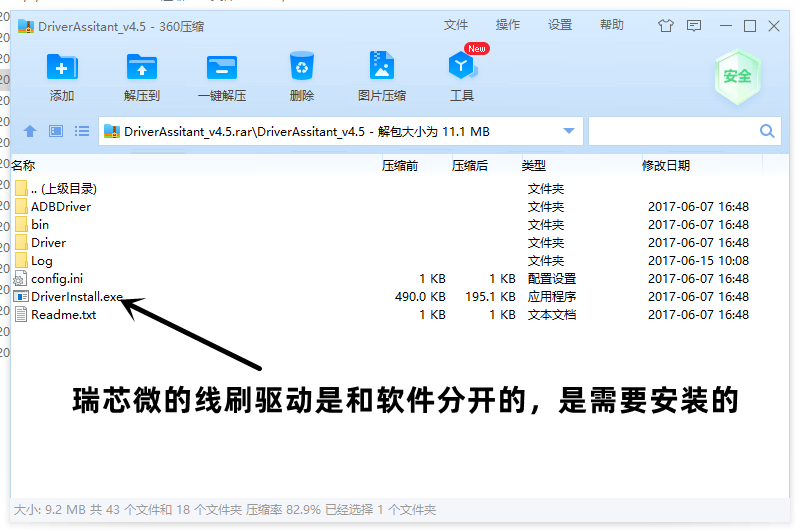
Task: Open the Help (帮助) menu
Action: [x=612, y=25]
